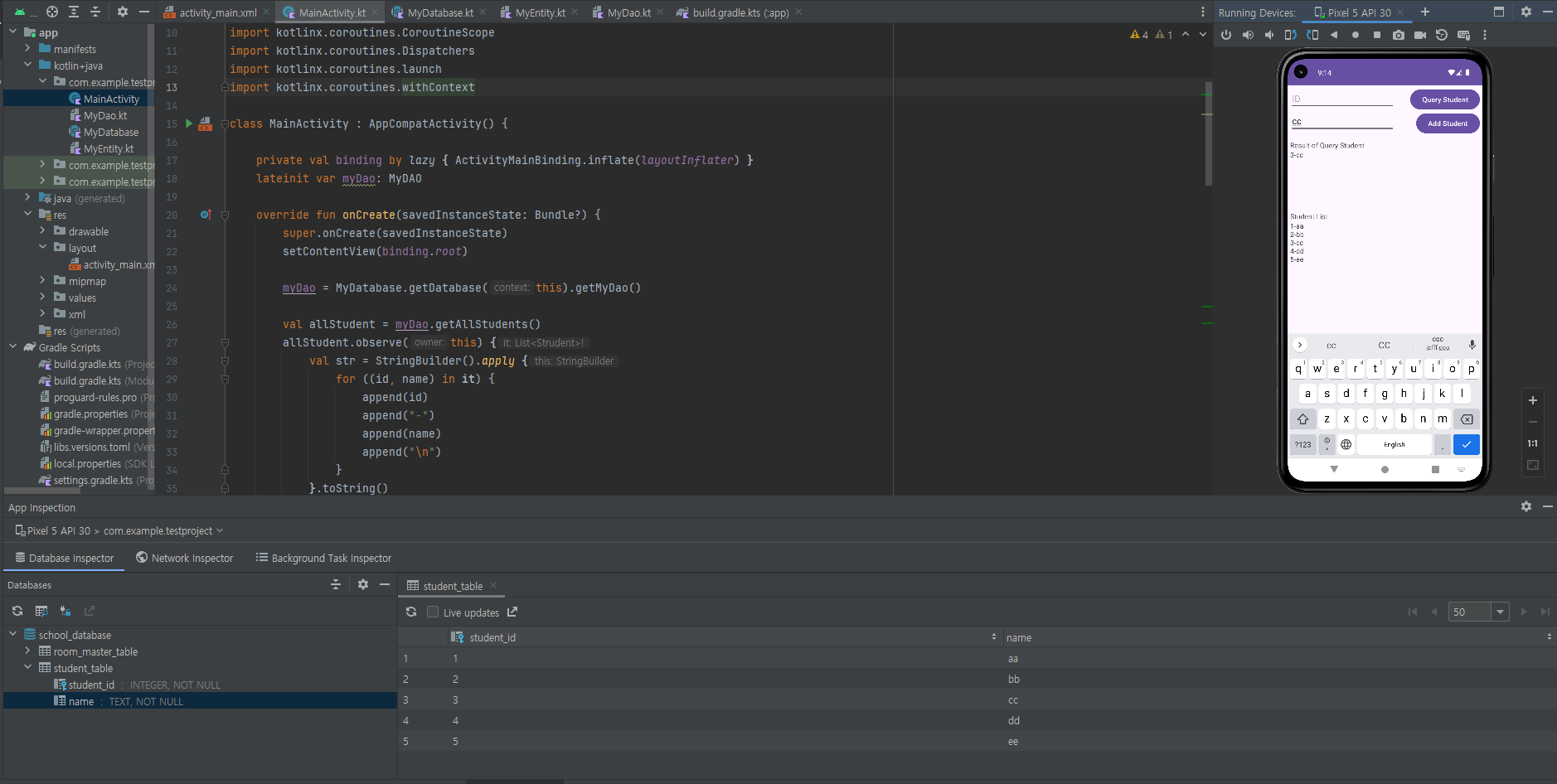Add a new running device tab
Screen dimensions: 1557x784
pos(1425,12)
